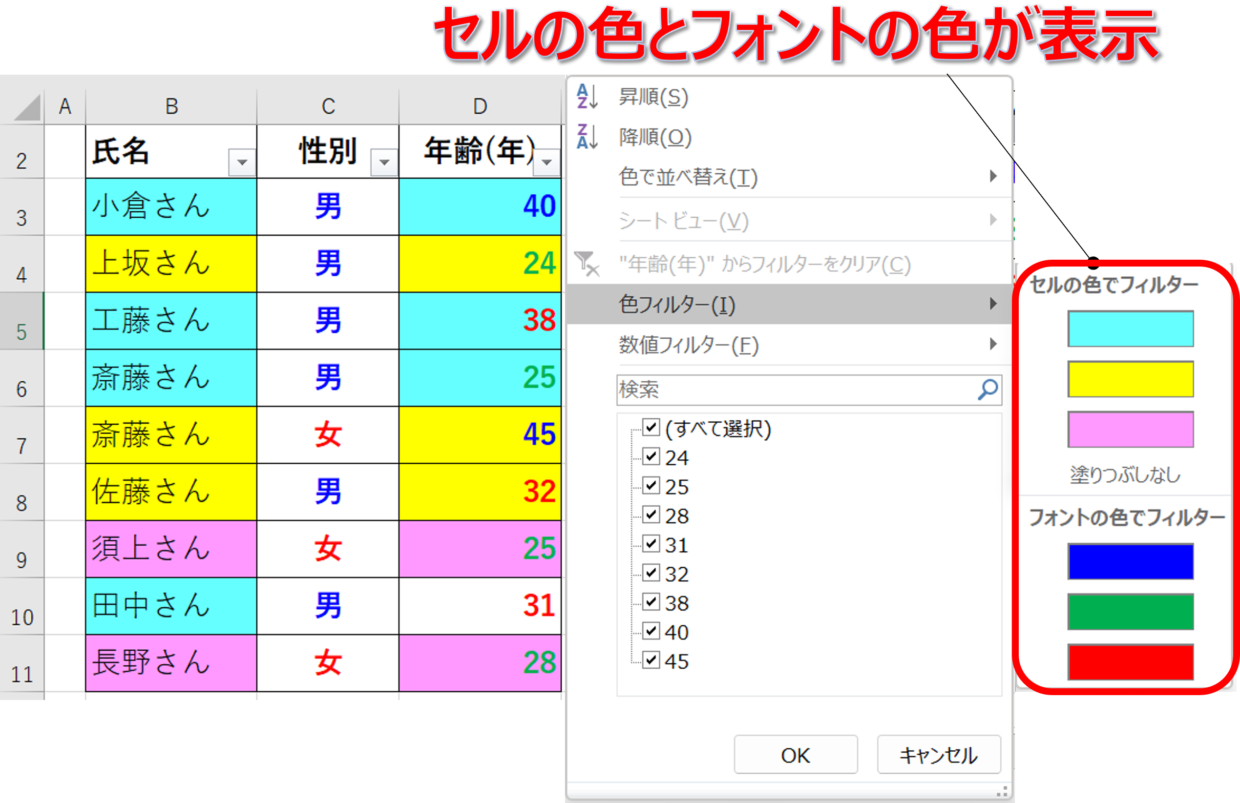Select column C header

coord(328,107)
